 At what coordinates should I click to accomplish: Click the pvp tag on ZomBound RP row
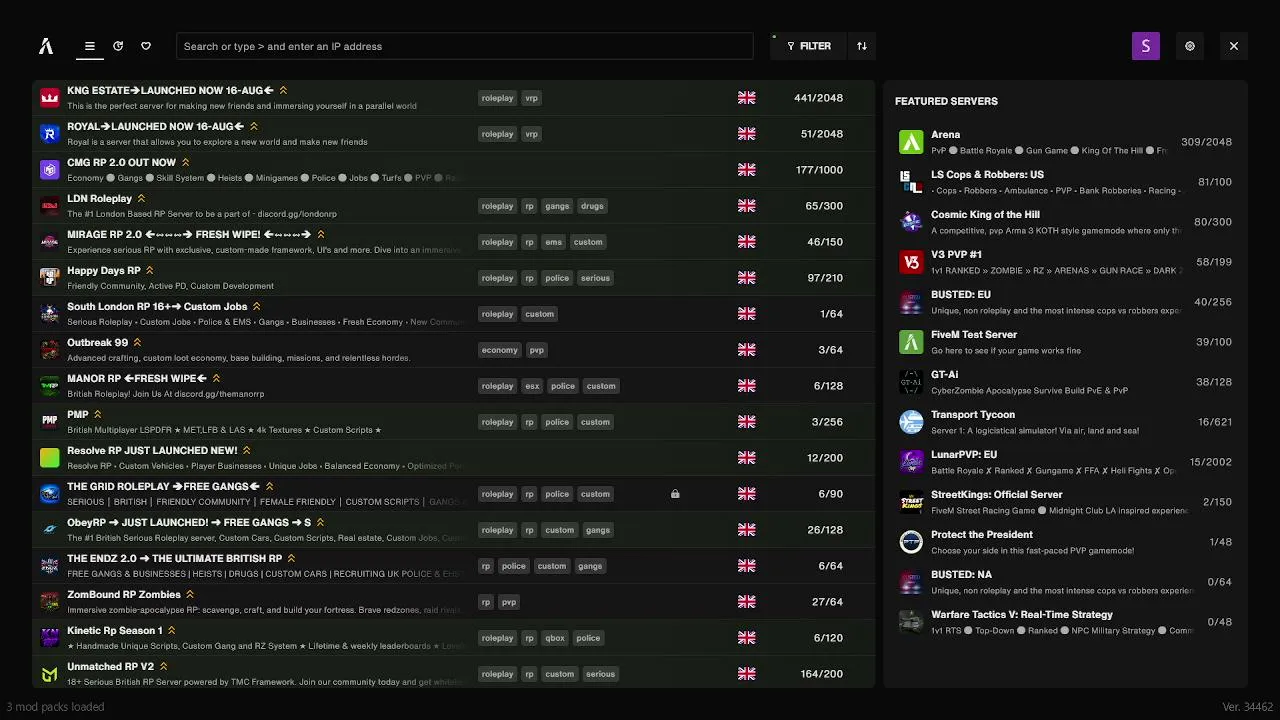[x=509, y=602]
